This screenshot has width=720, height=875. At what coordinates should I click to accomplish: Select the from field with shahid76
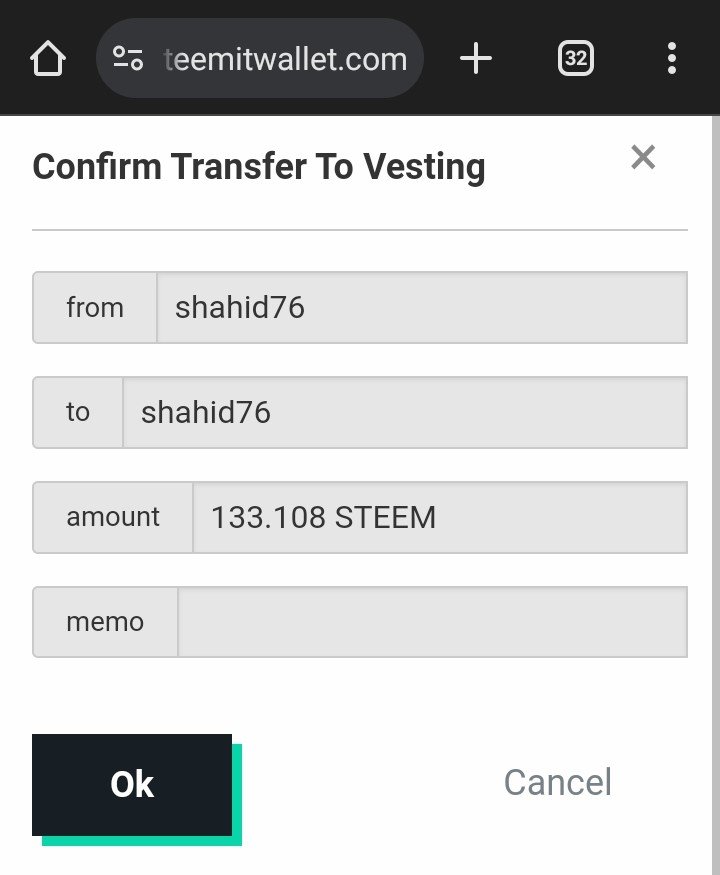421,308
